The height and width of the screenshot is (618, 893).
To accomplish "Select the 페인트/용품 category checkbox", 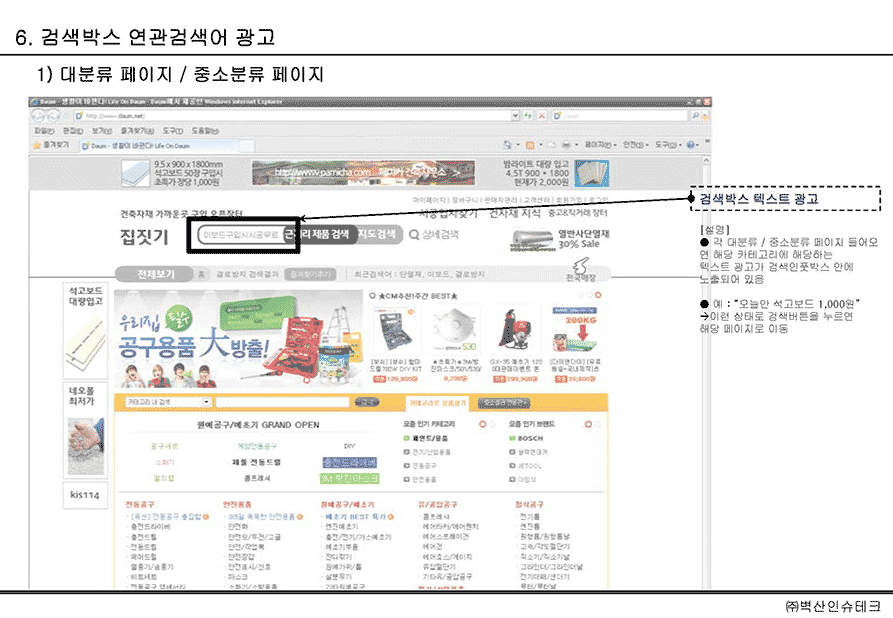I will 407,437.
